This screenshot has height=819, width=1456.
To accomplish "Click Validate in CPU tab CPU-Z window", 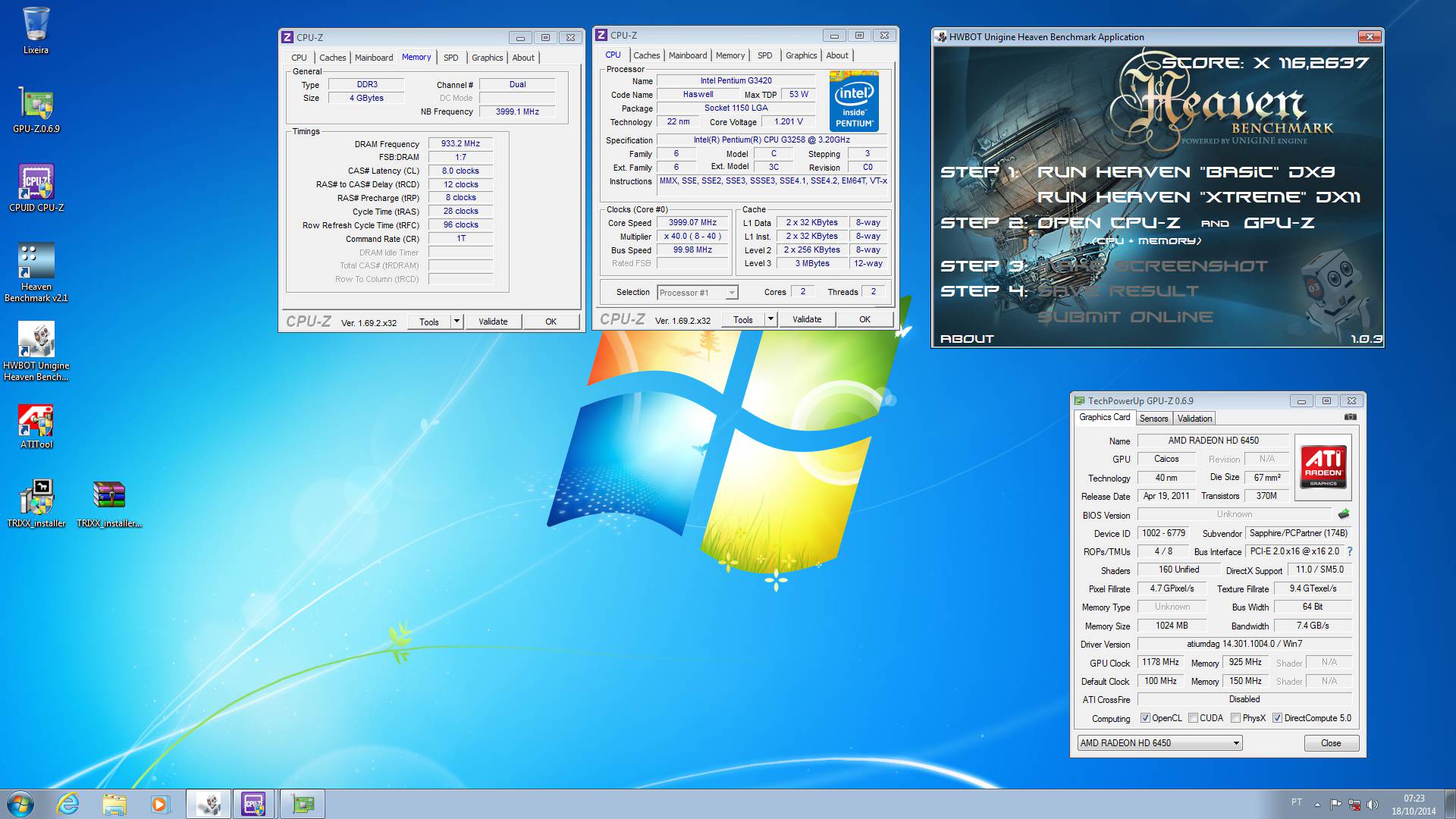I will pyautogui.click(x=807, y=319).
